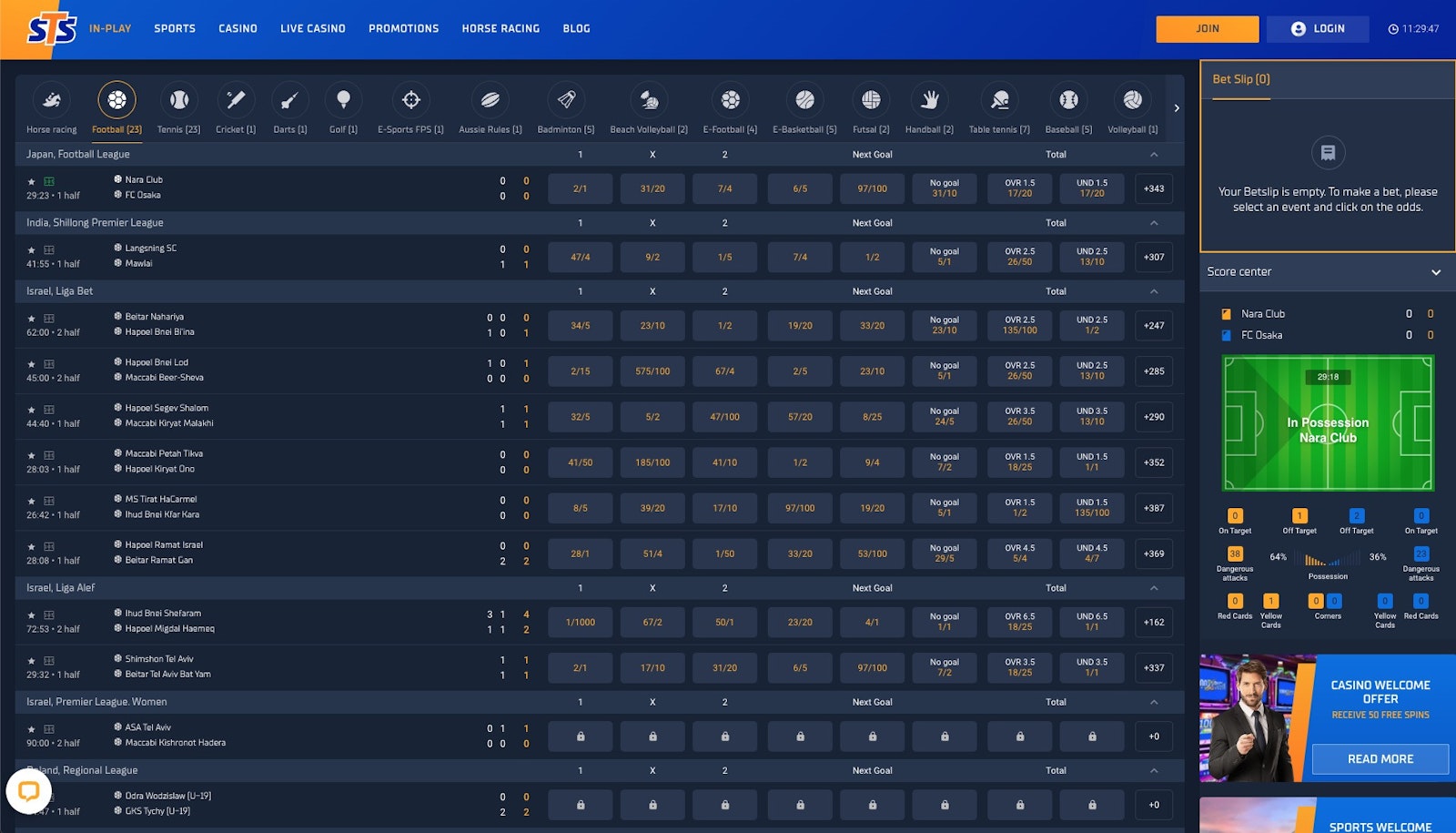The image size is (1456, 833).
Task: Select the Tennis sport icon
Action: 179,100
